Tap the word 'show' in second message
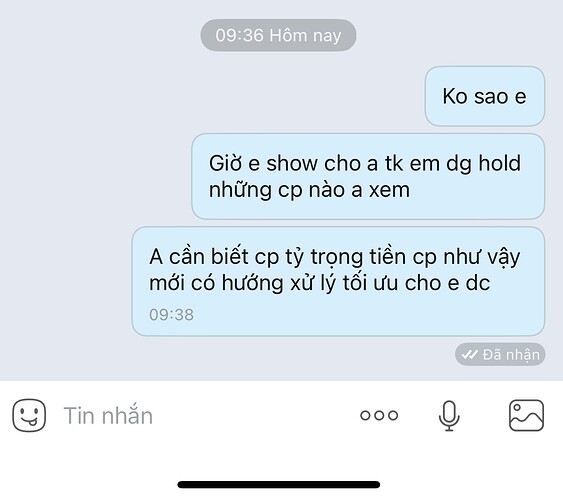This screenshot has height=500, width=563. [x=292, y=163]
